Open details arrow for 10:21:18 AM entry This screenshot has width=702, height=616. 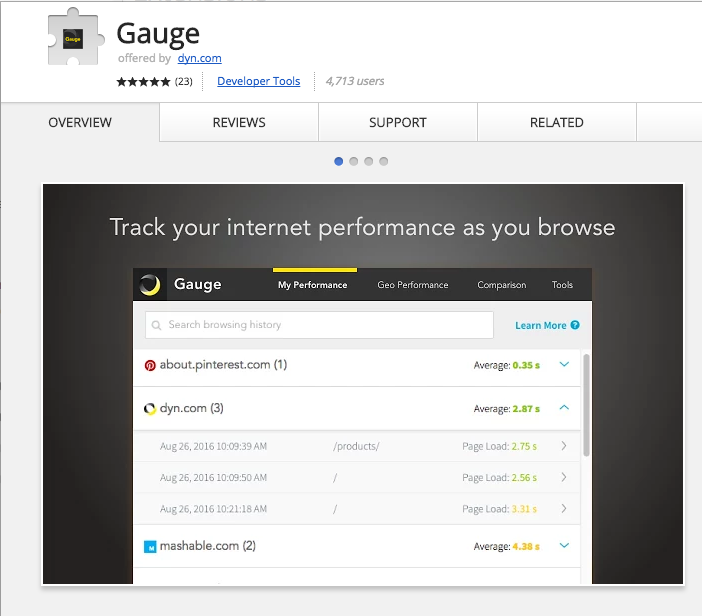point(564,509)
